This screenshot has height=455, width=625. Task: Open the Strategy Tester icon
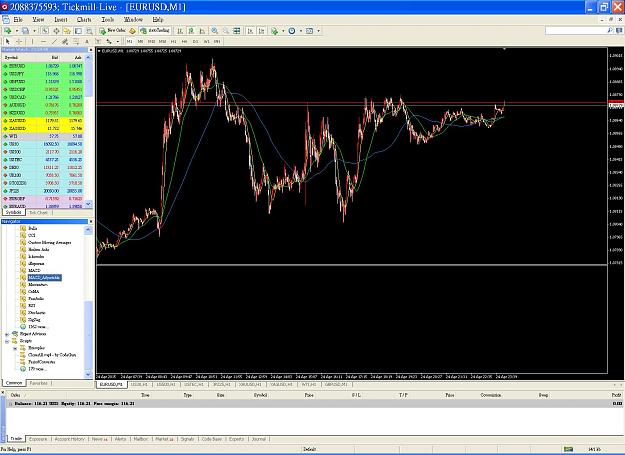89,31
